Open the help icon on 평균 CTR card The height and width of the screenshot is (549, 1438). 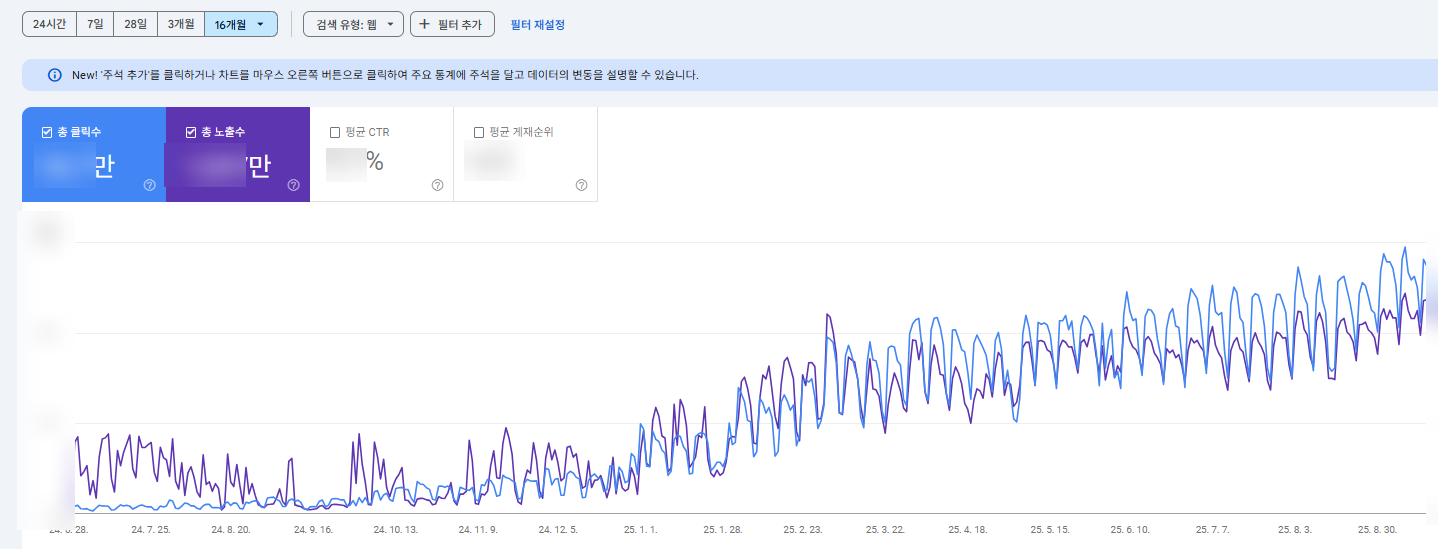pyautogui.click(x=438, y=185)
